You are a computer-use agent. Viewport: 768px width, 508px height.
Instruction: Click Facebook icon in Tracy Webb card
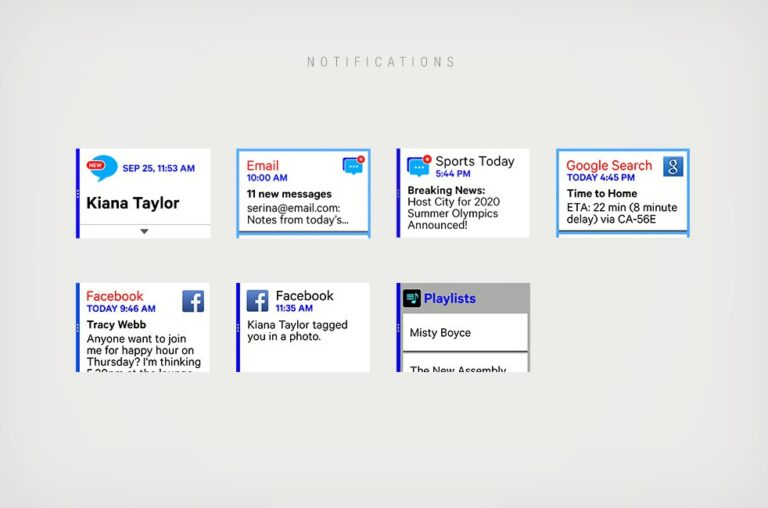point(193,301)
